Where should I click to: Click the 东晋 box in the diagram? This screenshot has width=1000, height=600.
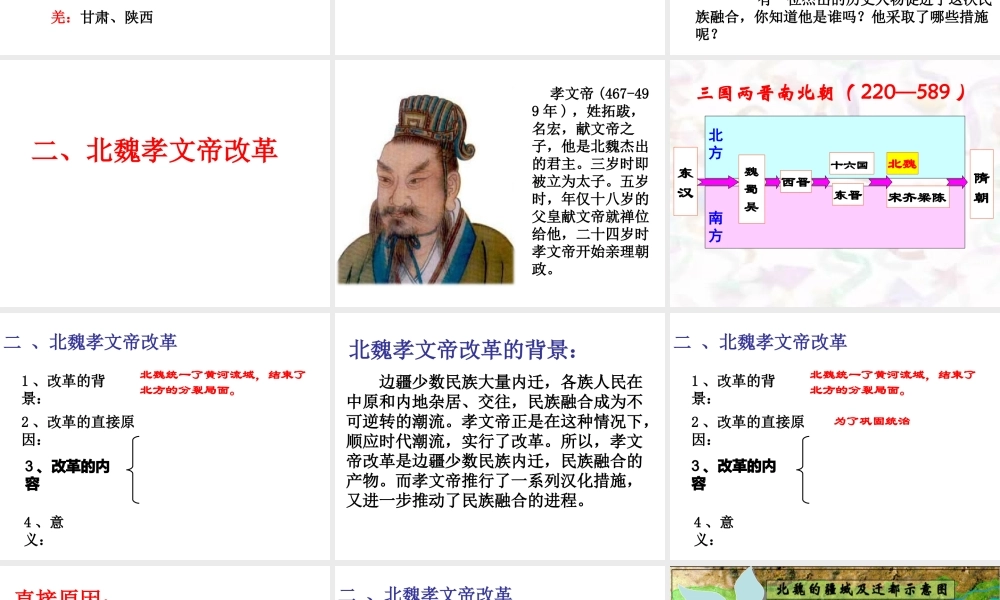coord(848,195)
